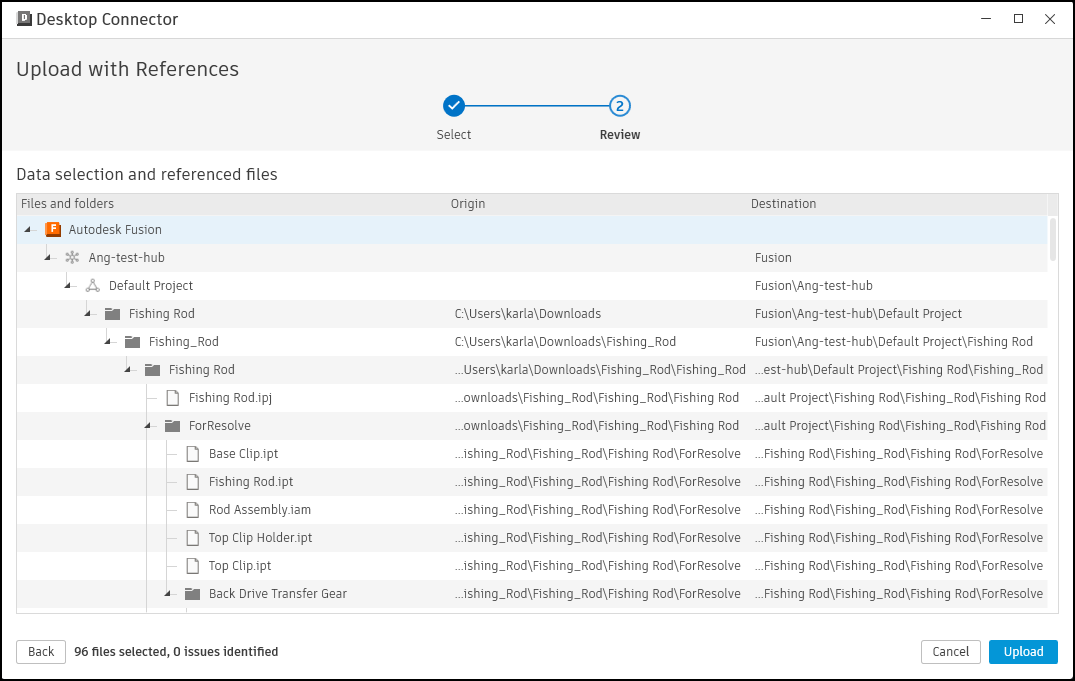1075x681 pixels.
Task: Click the Rod Assembly.iam file icon
Action: click(192, 509)
